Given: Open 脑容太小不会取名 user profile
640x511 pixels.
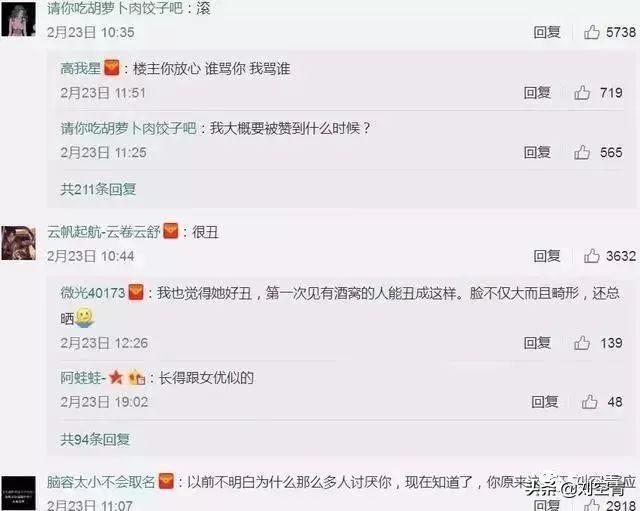Looking at the screenshot, I should (x=101, y=482).
